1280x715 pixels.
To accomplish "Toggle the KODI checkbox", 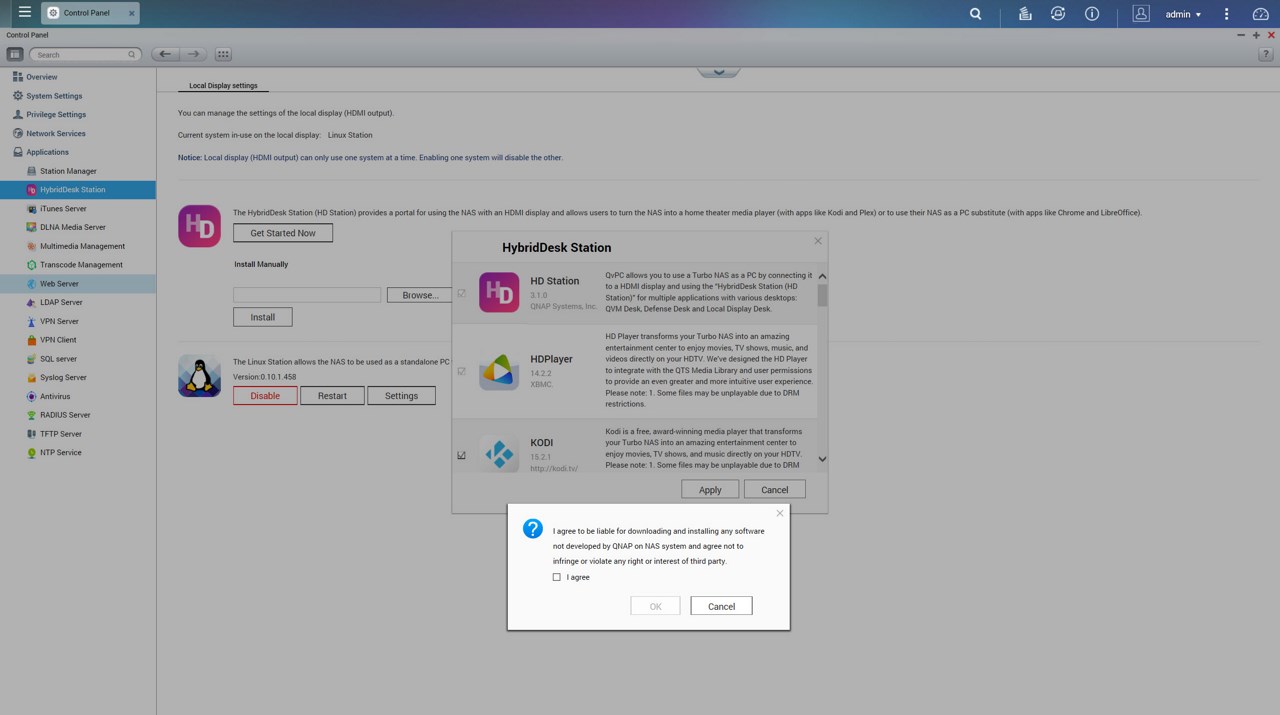I will pyautogui.click(x=462, y=455).
